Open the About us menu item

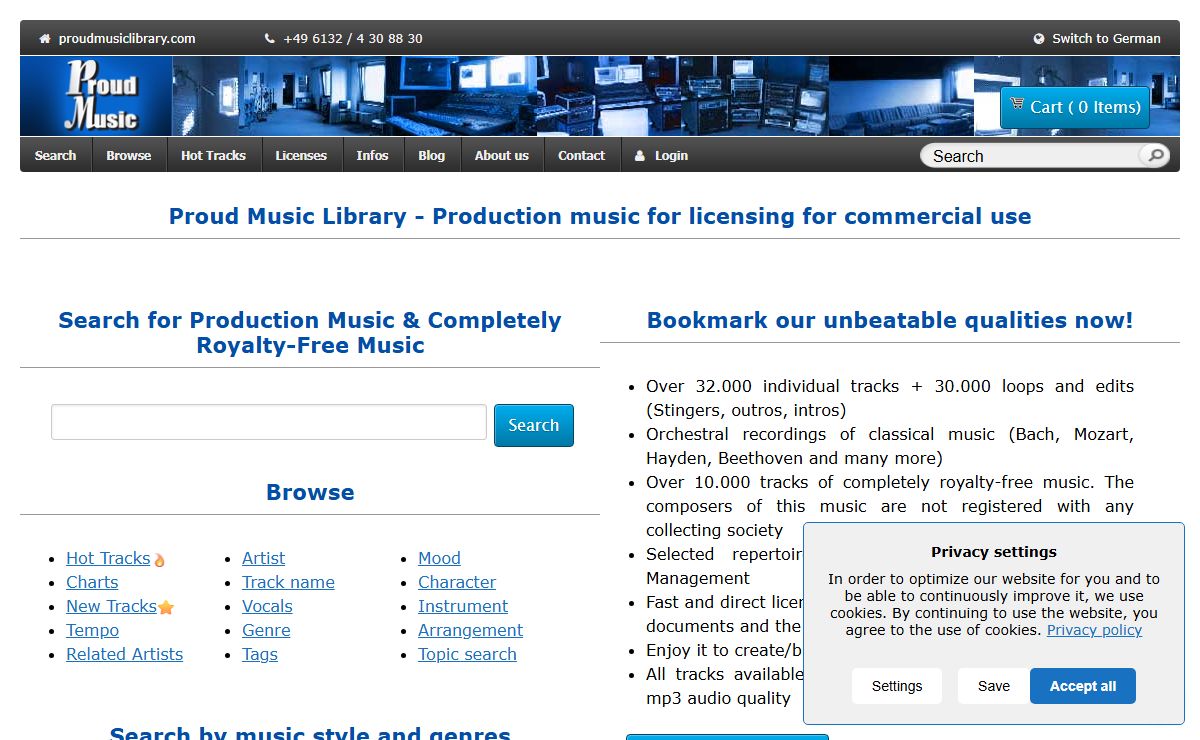tap(502, 155)
